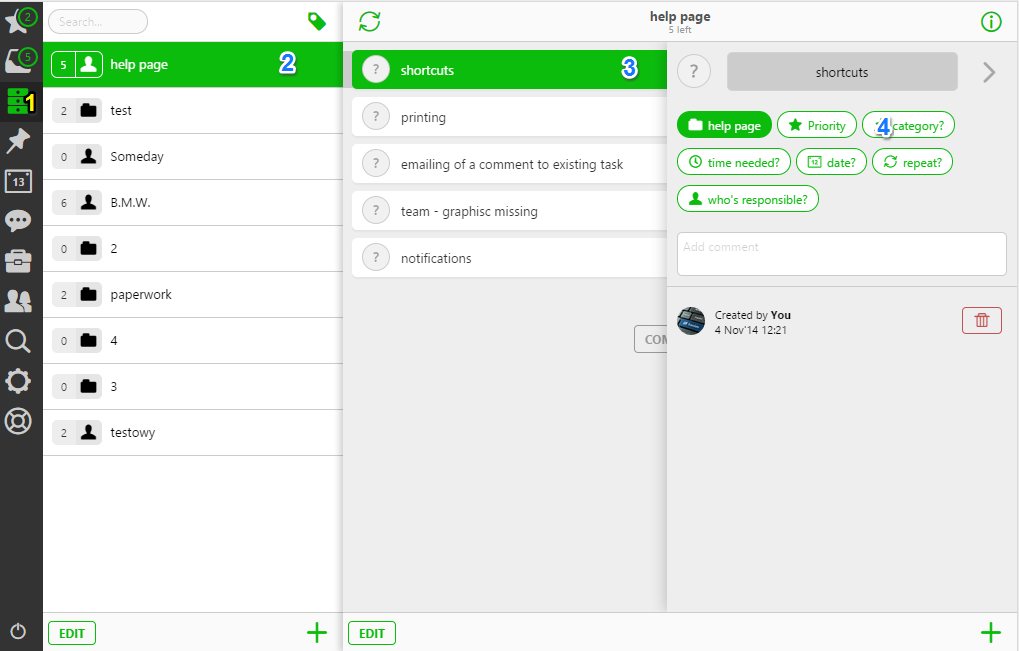
Task: Select the paperwork project
Action: [193, 294]
